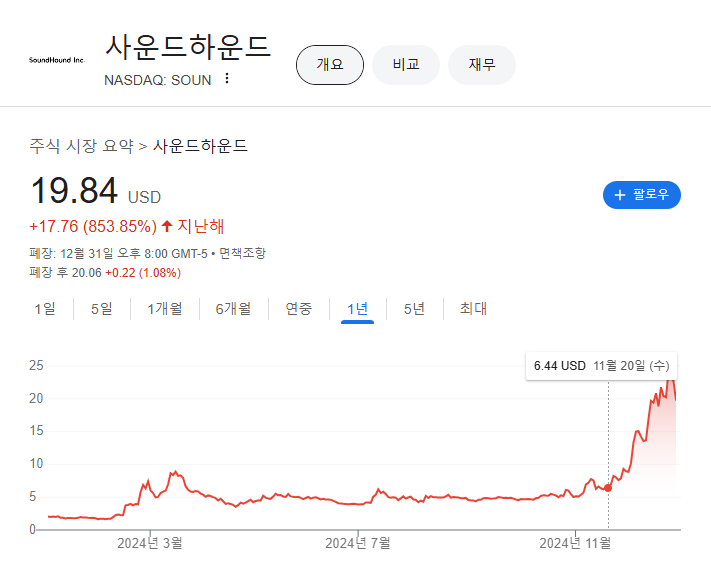The image size is (711, 566).
Task: Select the 개요 tab
Action: click(x=330, y=65)
